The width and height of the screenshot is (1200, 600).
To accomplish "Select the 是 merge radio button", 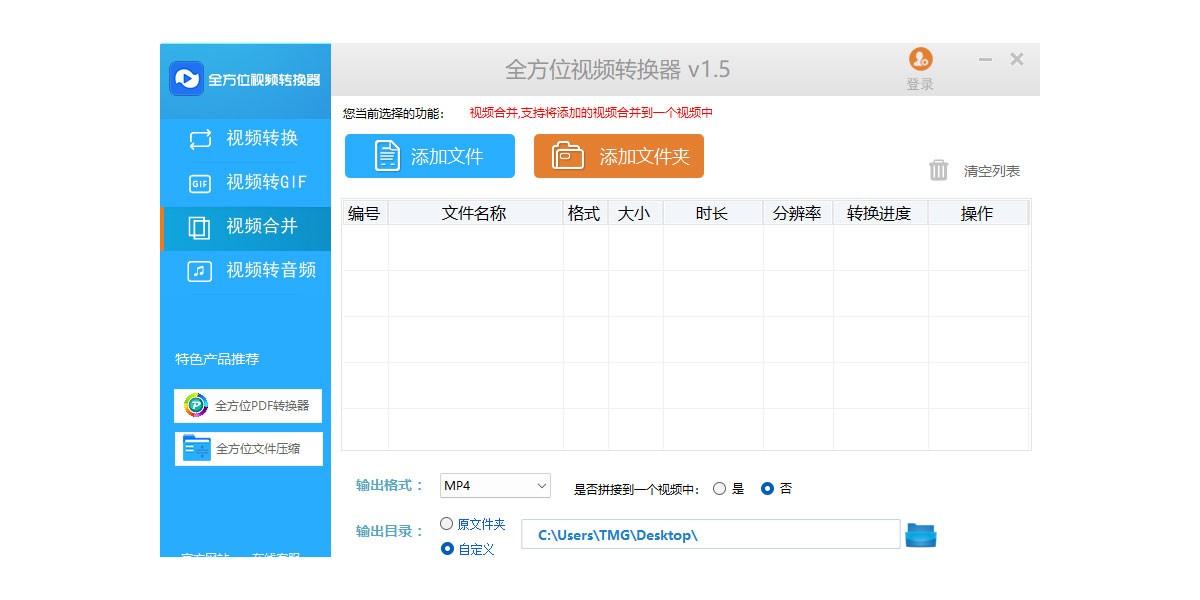I will 719,489.
